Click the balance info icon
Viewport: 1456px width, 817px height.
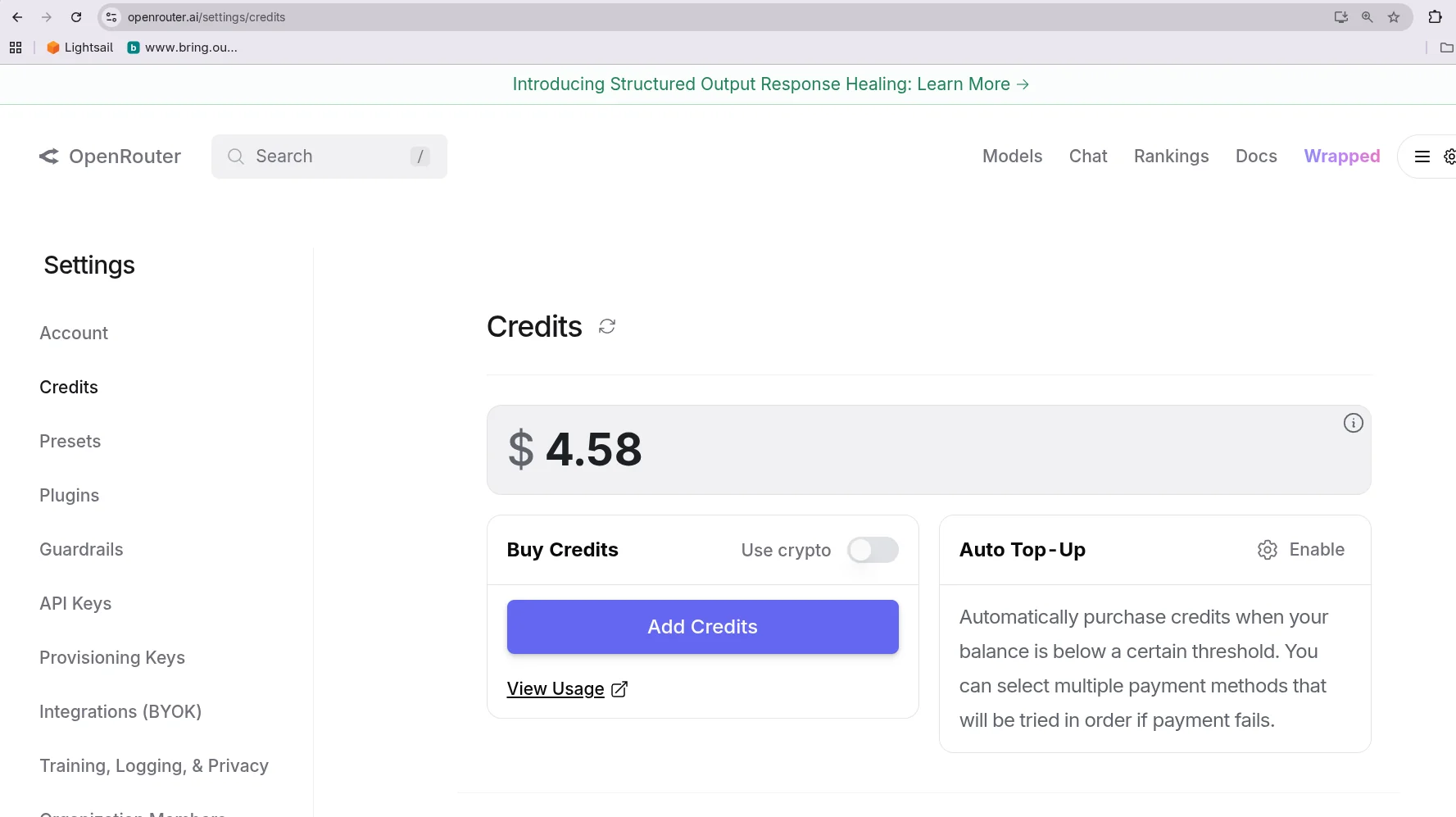[x=1353, y=423]
